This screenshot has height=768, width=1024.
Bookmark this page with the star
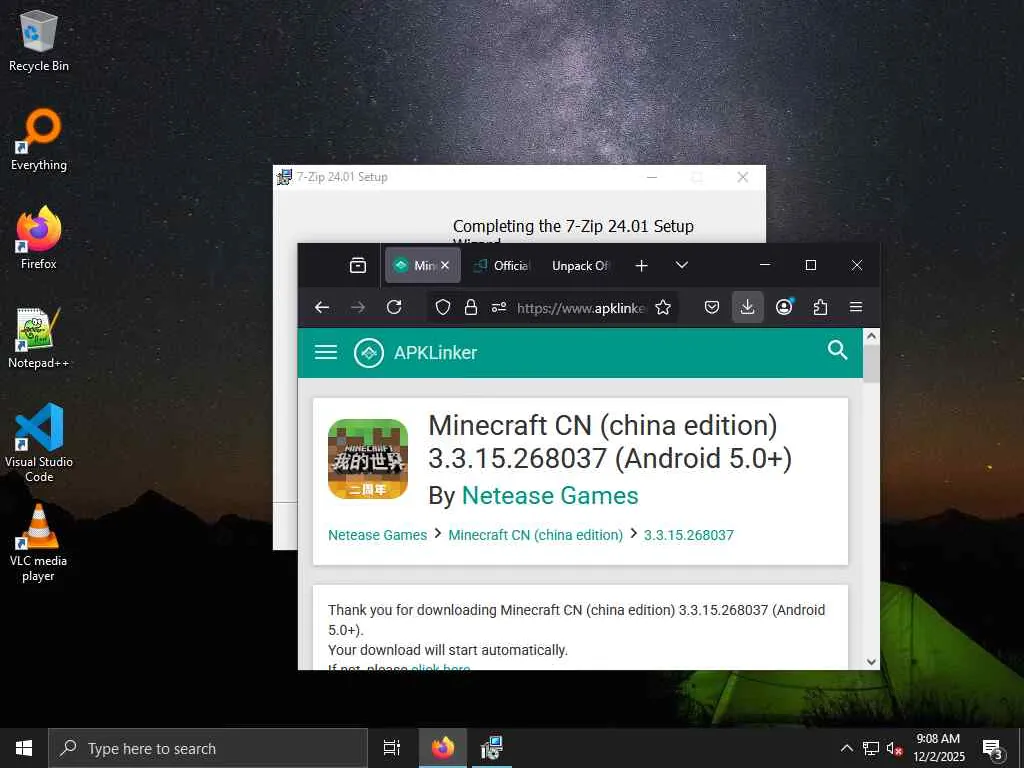(663, 307)
